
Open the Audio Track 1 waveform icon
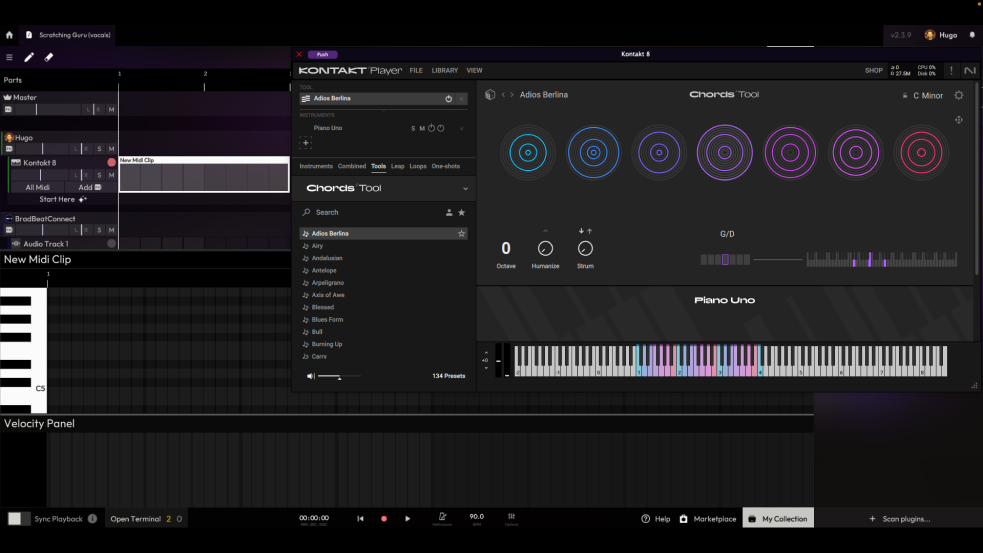pos(16,244)
